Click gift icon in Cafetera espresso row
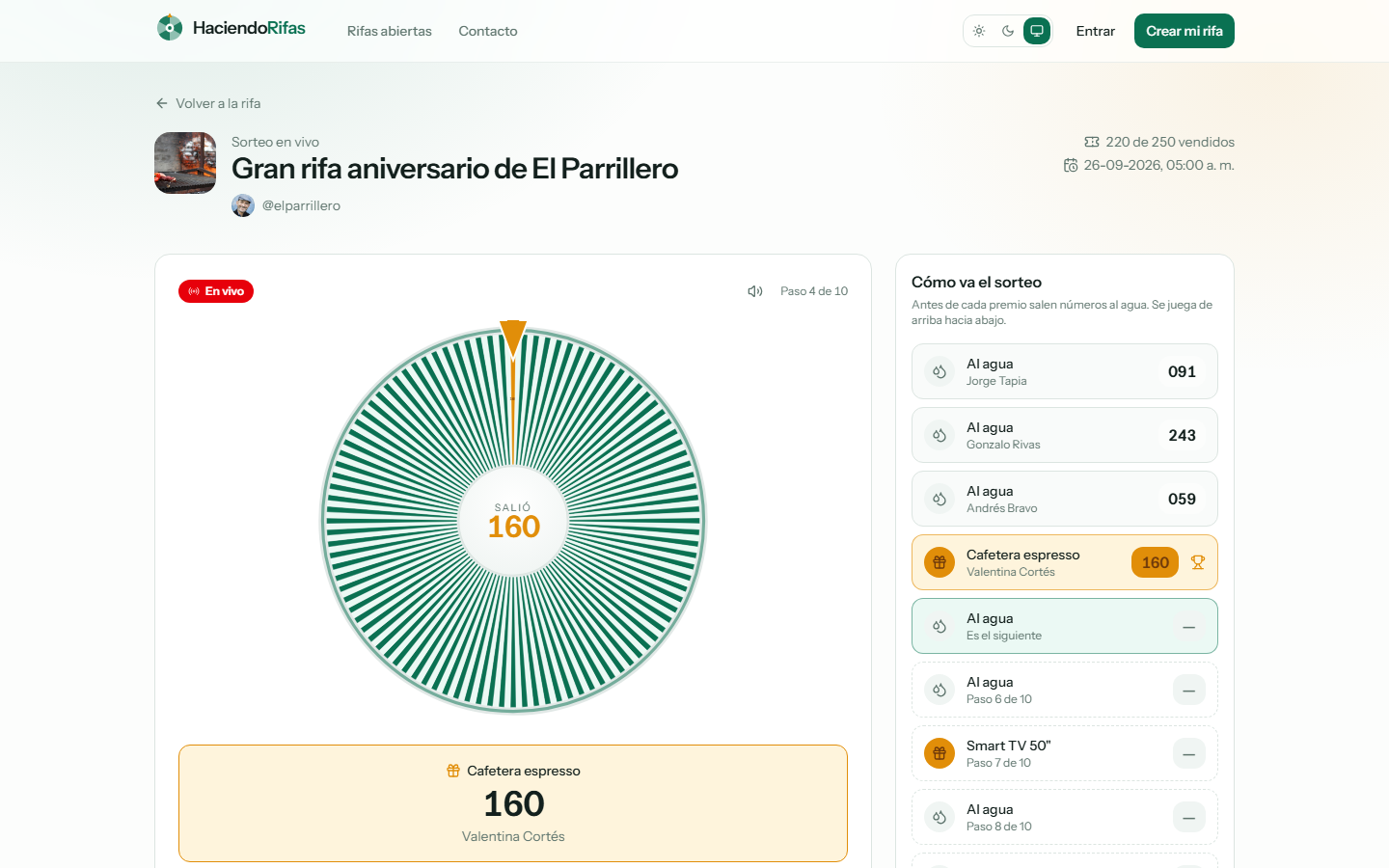The image size is (1389, 868). pos(940,562)
